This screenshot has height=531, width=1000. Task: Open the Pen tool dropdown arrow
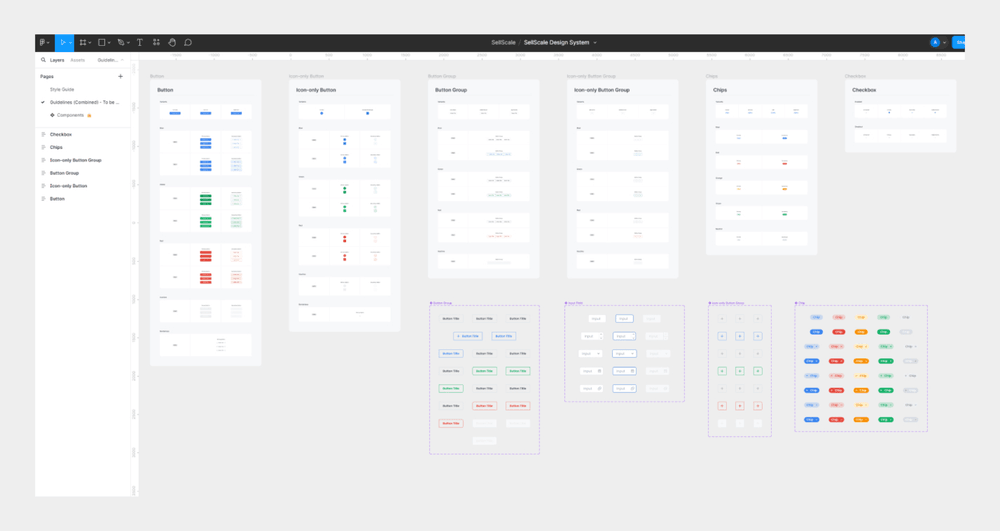coord(128,43)
